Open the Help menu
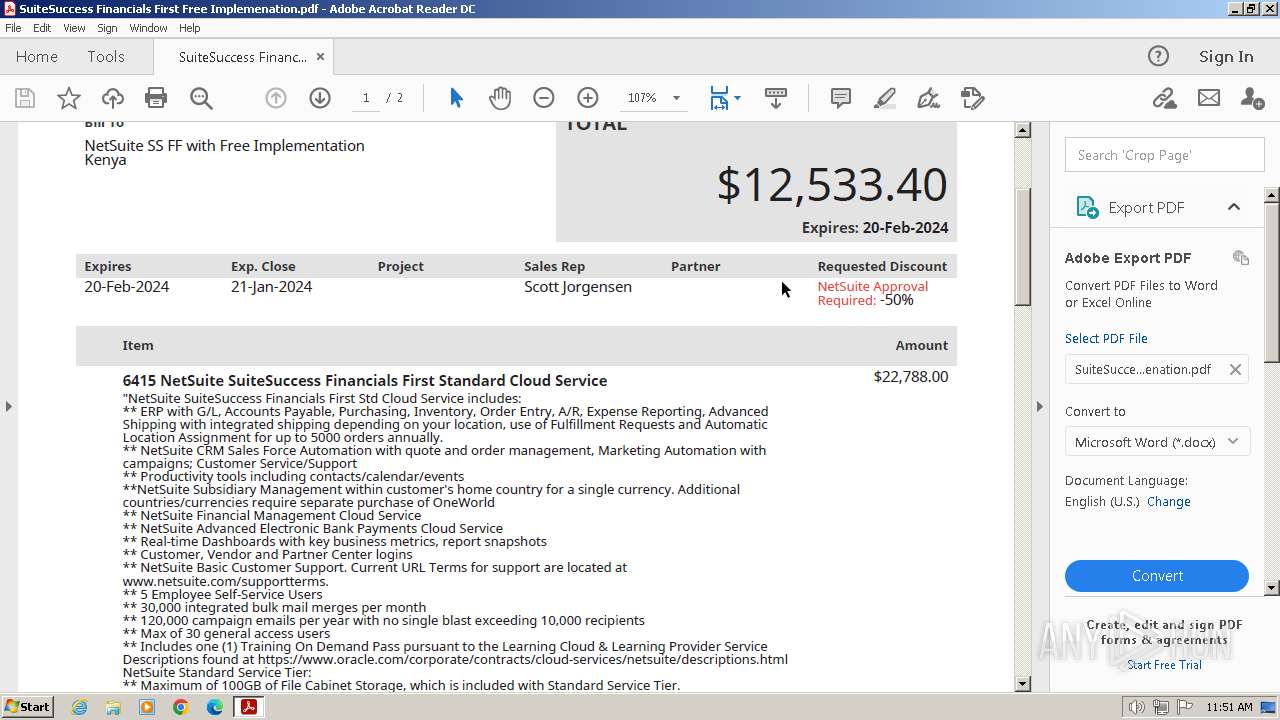 [189, 28]
